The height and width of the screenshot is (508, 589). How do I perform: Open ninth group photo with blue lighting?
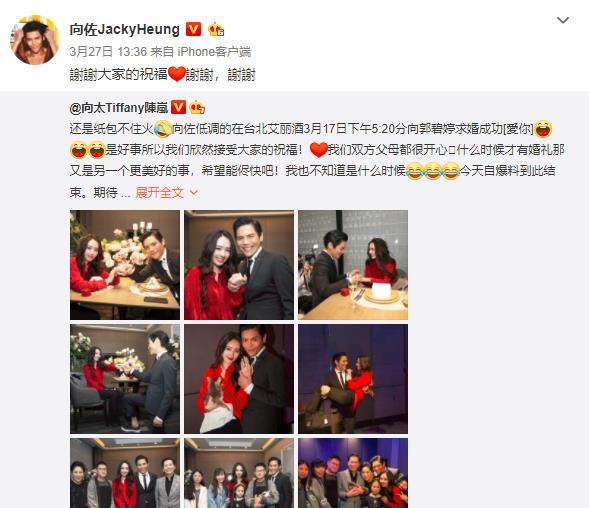pos(353,473)
